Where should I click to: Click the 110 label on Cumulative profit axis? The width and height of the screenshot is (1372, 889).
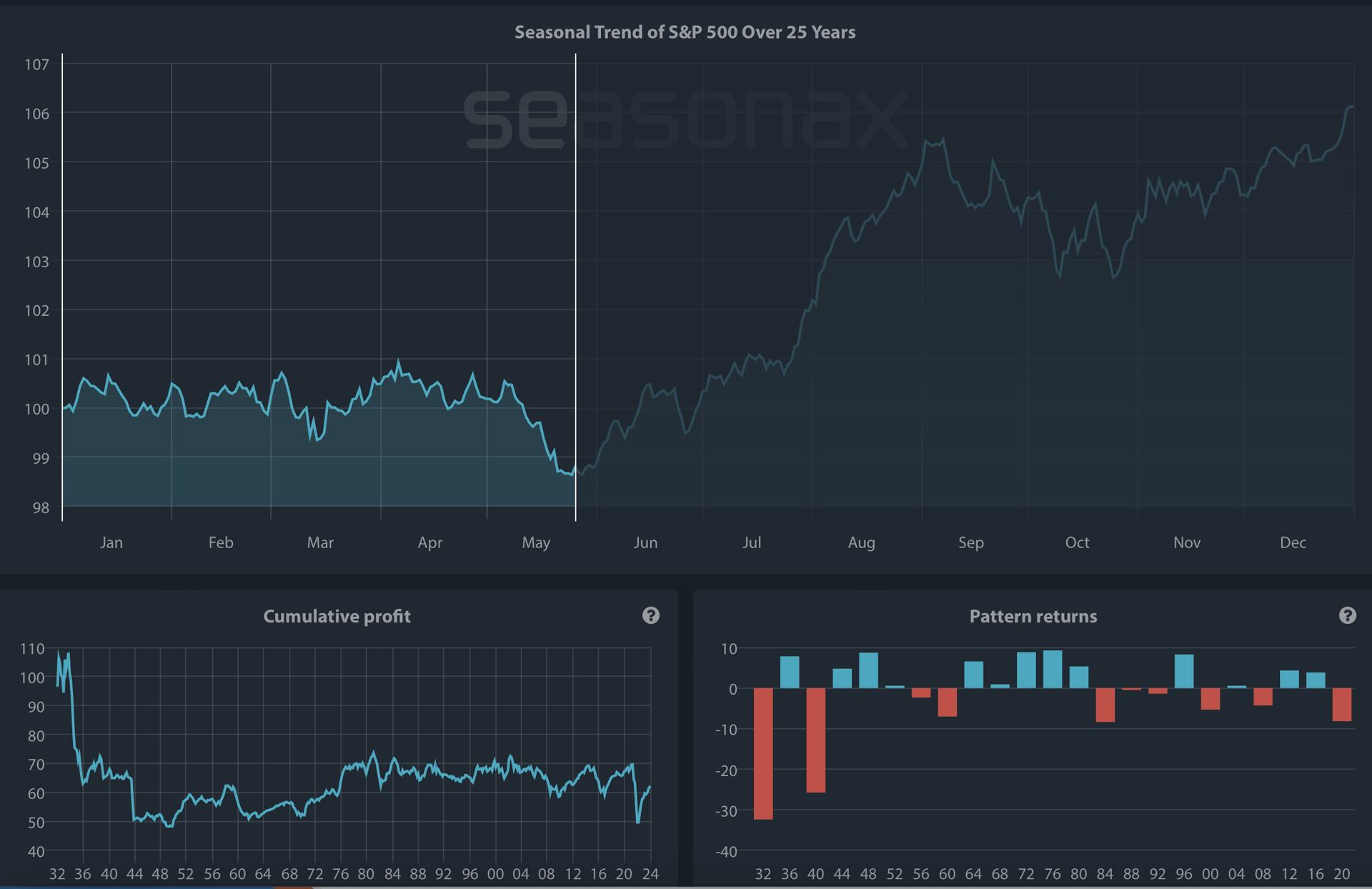(32, 649)
